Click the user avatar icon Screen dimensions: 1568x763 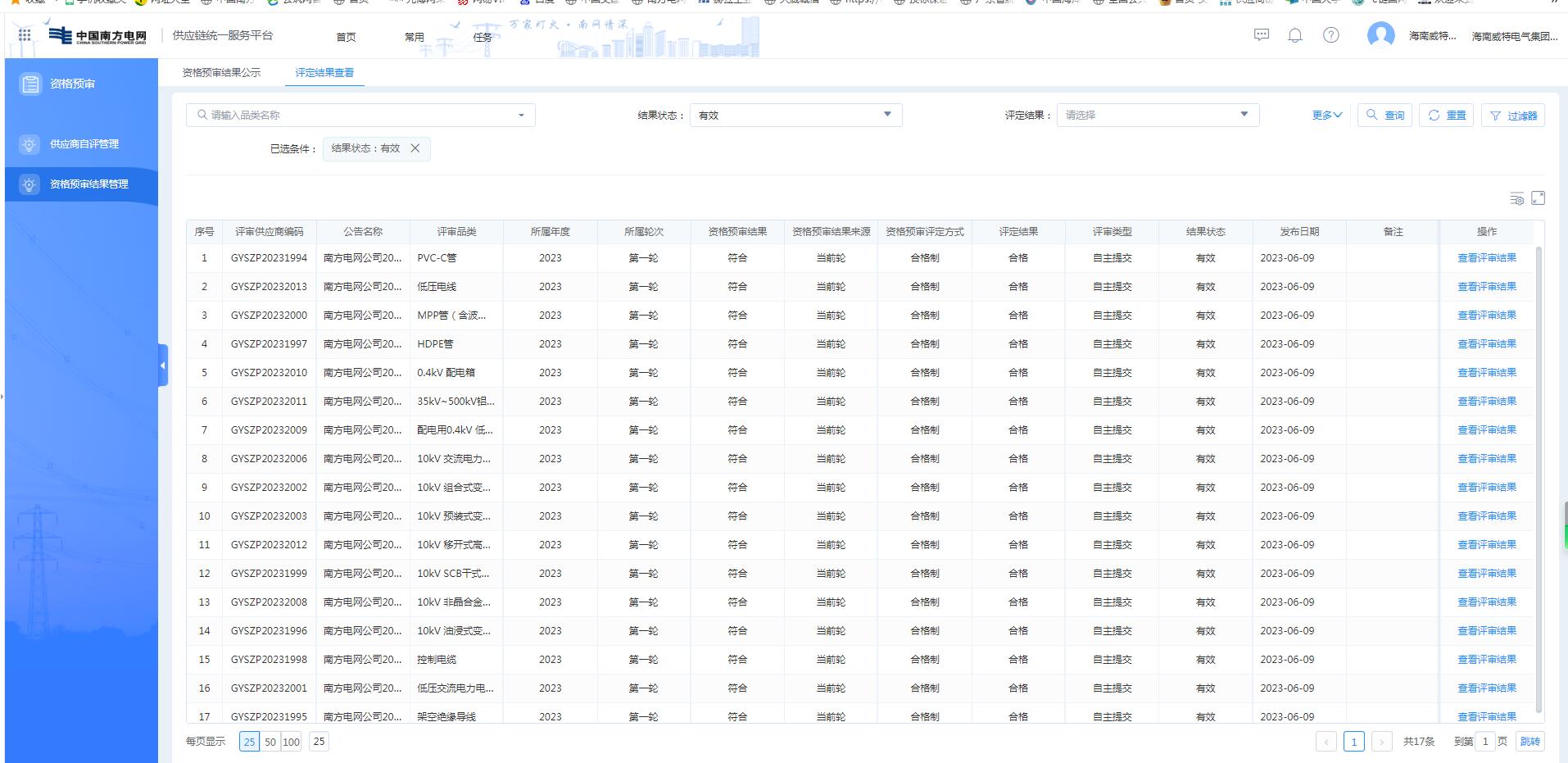(x=1380, y=35)
